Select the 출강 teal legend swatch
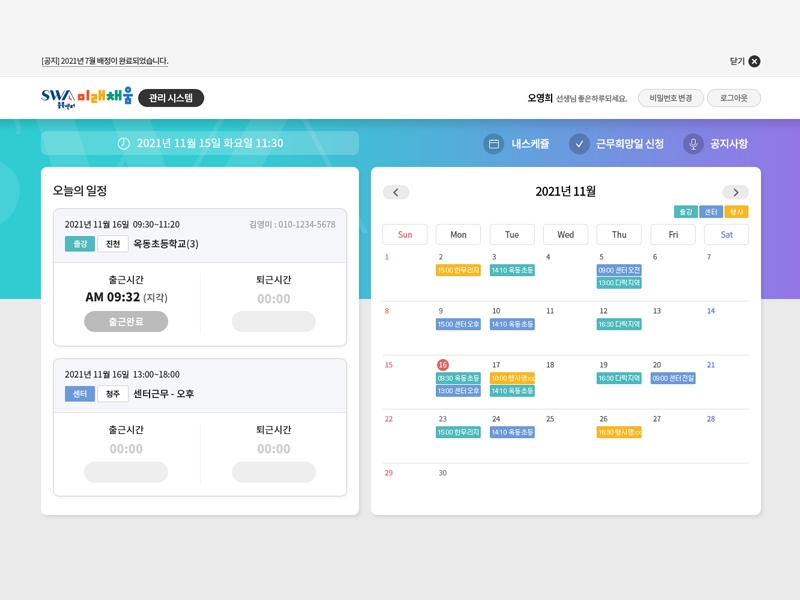The height and width of the screenshot is (600, 800). click(x=686, y=212)
